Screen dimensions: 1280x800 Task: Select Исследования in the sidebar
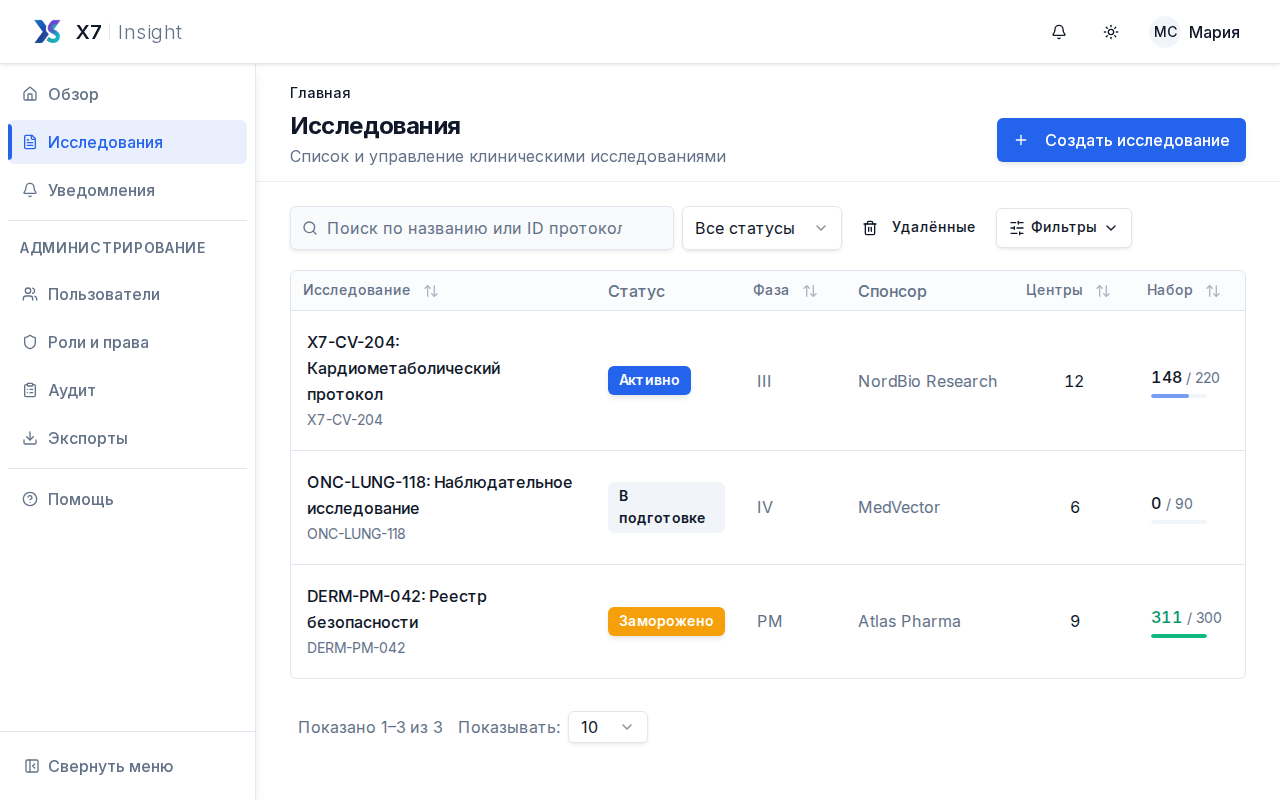click(127, 142)
